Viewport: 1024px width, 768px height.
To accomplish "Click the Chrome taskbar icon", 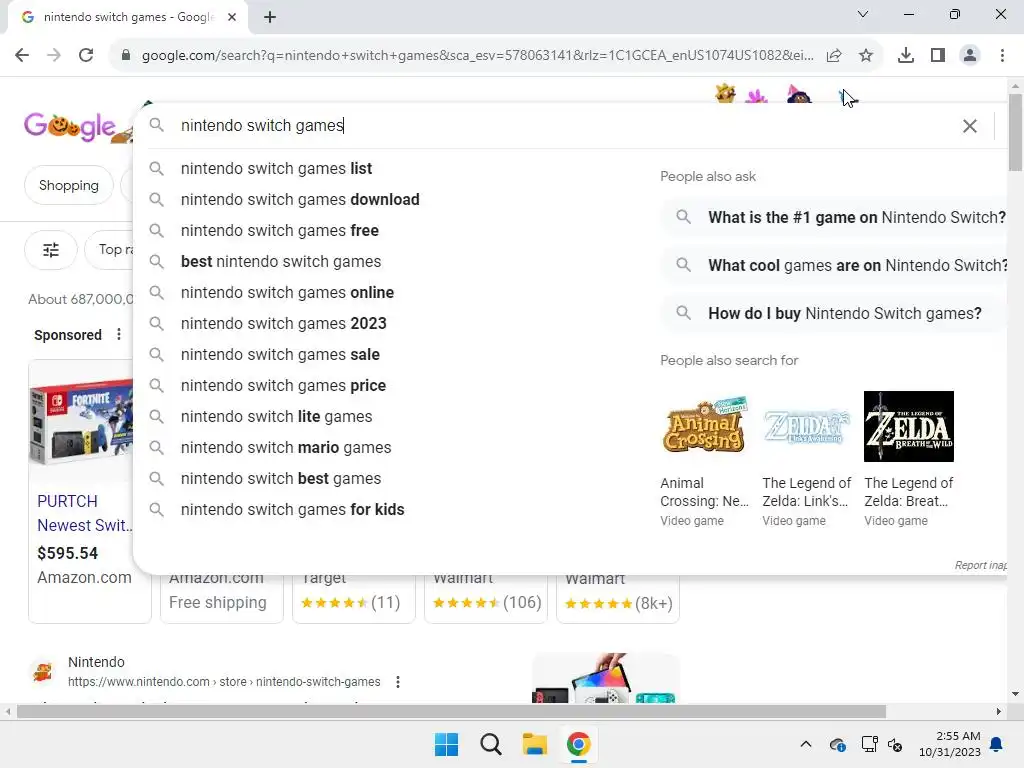I will click(579, 744).
